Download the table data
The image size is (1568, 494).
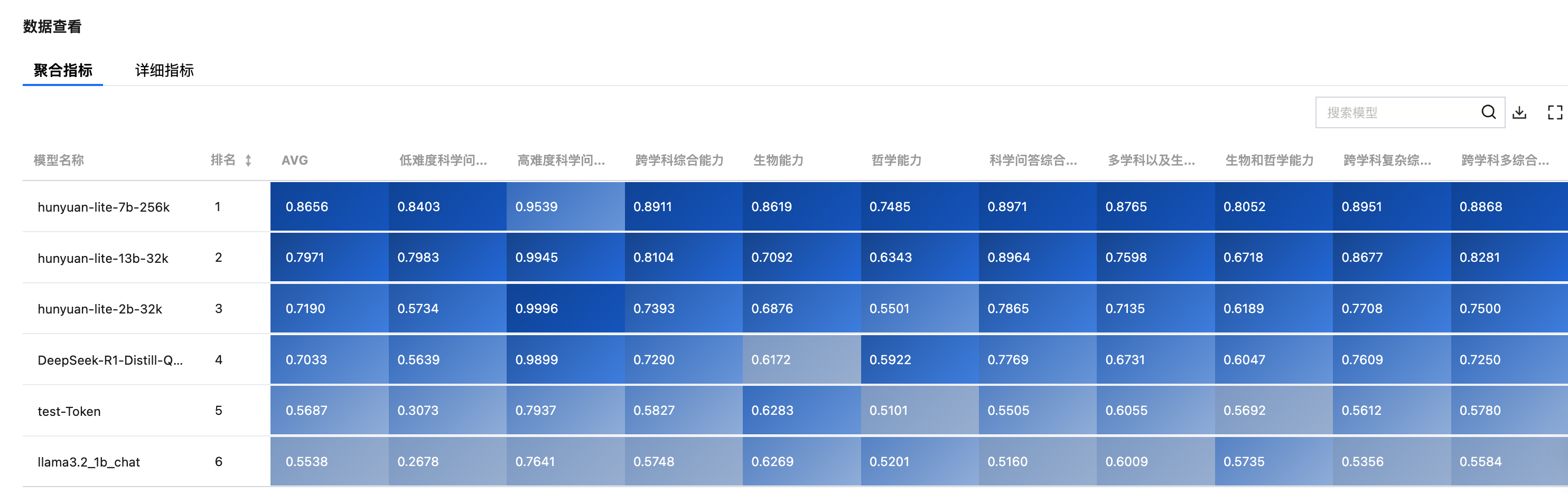(x=1519, y=112)
